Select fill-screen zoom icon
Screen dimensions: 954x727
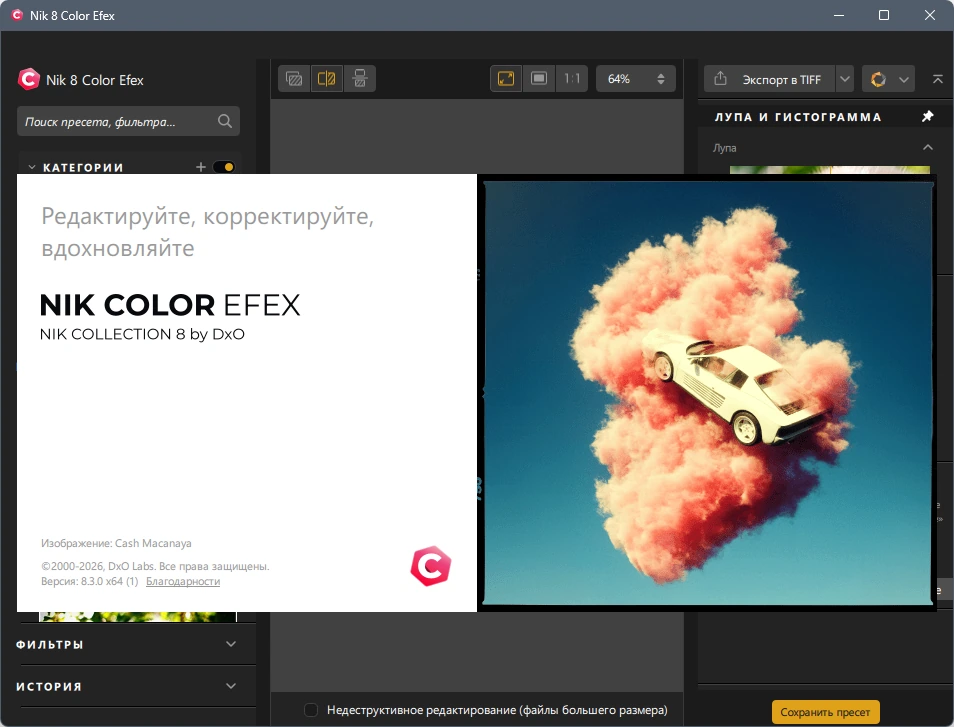(x=538, y=78)
